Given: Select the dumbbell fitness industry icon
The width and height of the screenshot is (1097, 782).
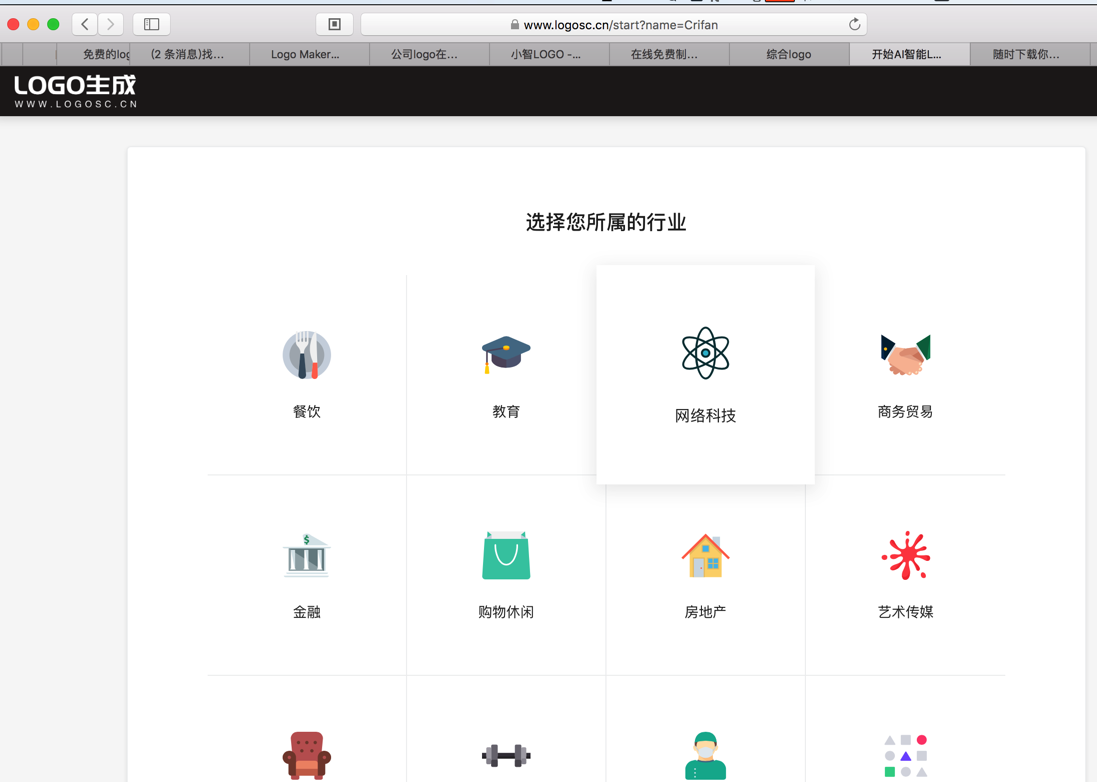Looking at the screenshot, I should (506, 755).
